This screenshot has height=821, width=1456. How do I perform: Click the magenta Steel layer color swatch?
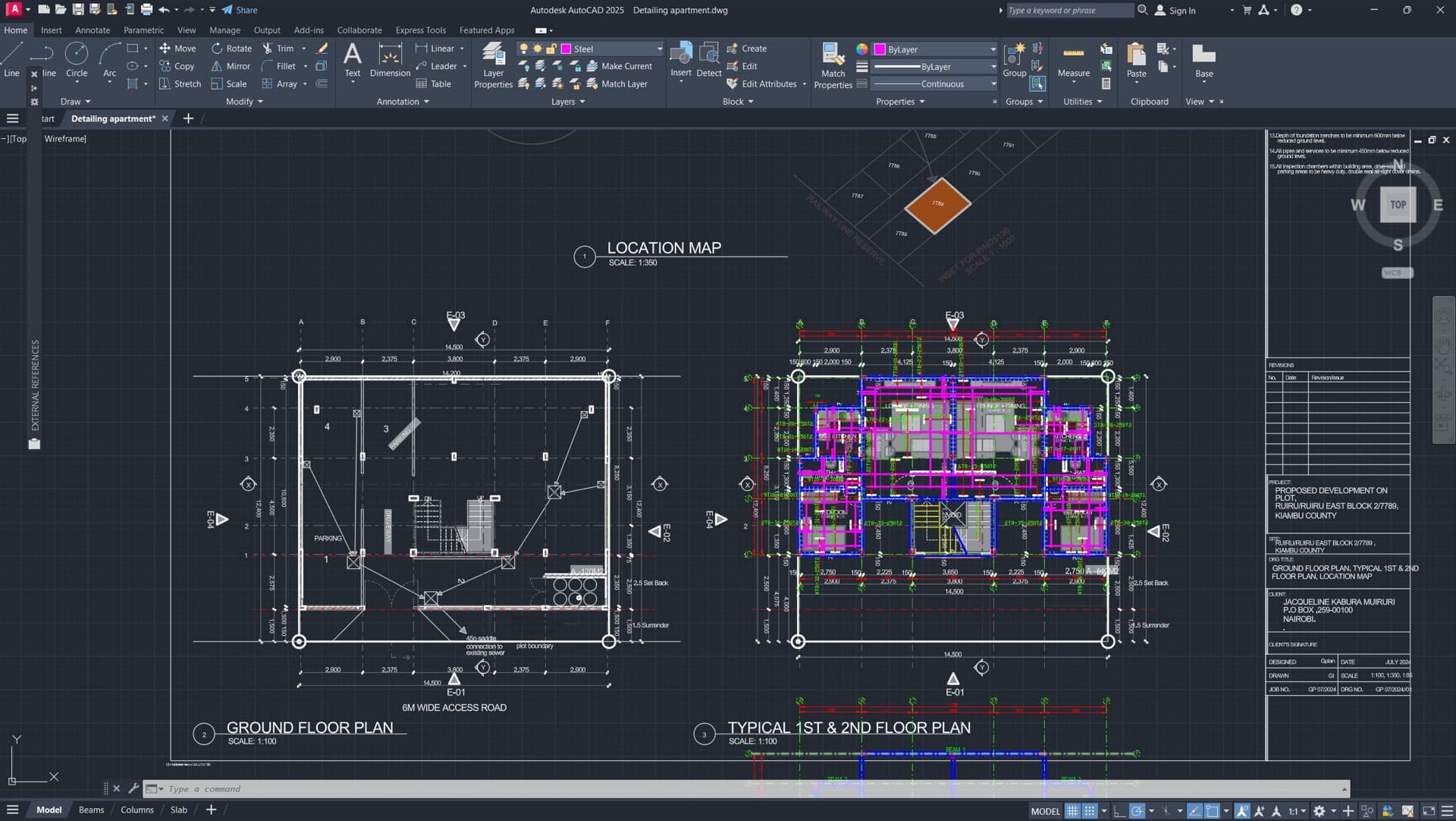[x=566, y=49]
